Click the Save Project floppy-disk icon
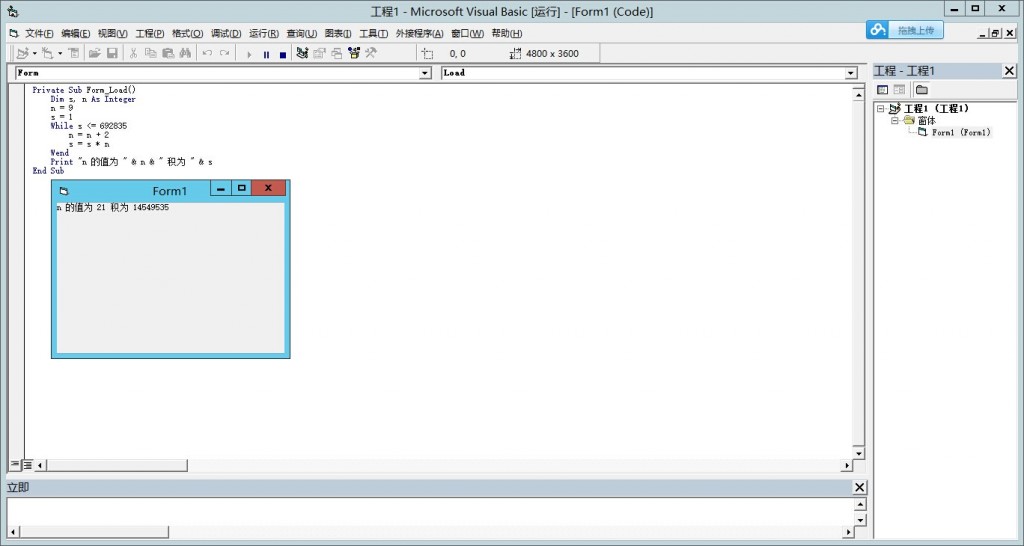 tap(112, 54)
